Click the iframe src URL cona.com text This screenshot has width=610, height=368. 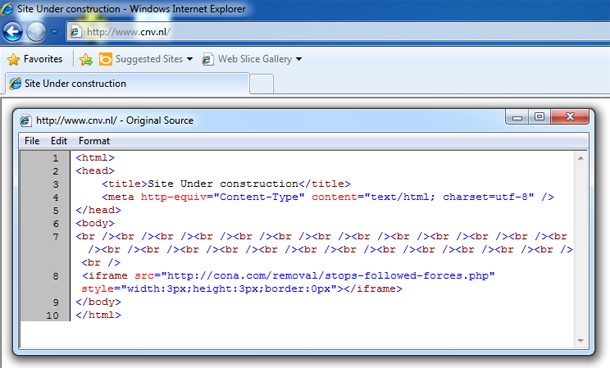coord(328,276)
